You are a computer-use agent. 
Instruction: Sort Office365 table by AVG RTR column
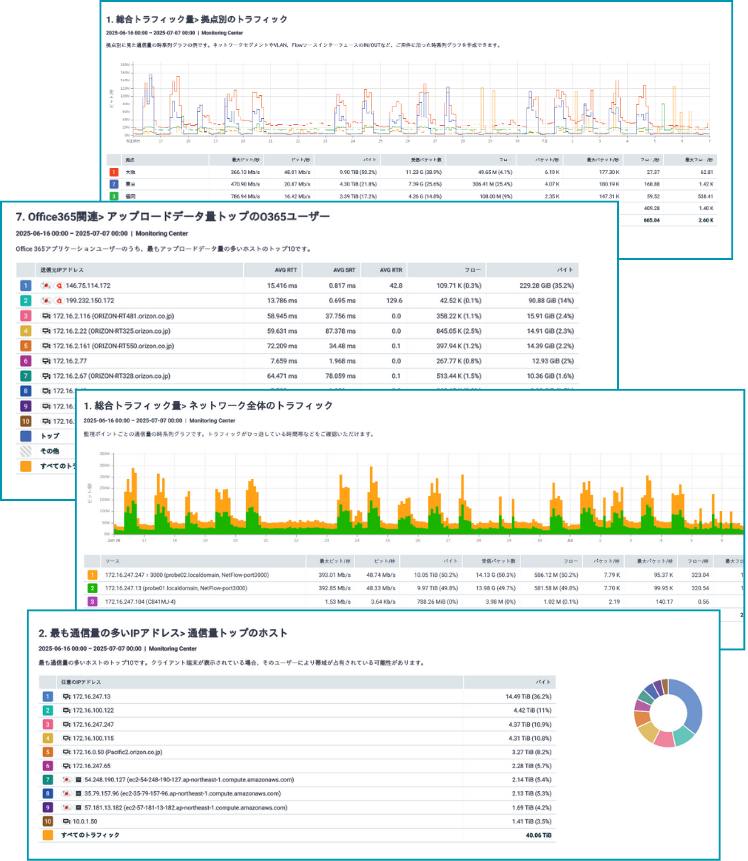point(383,270)
